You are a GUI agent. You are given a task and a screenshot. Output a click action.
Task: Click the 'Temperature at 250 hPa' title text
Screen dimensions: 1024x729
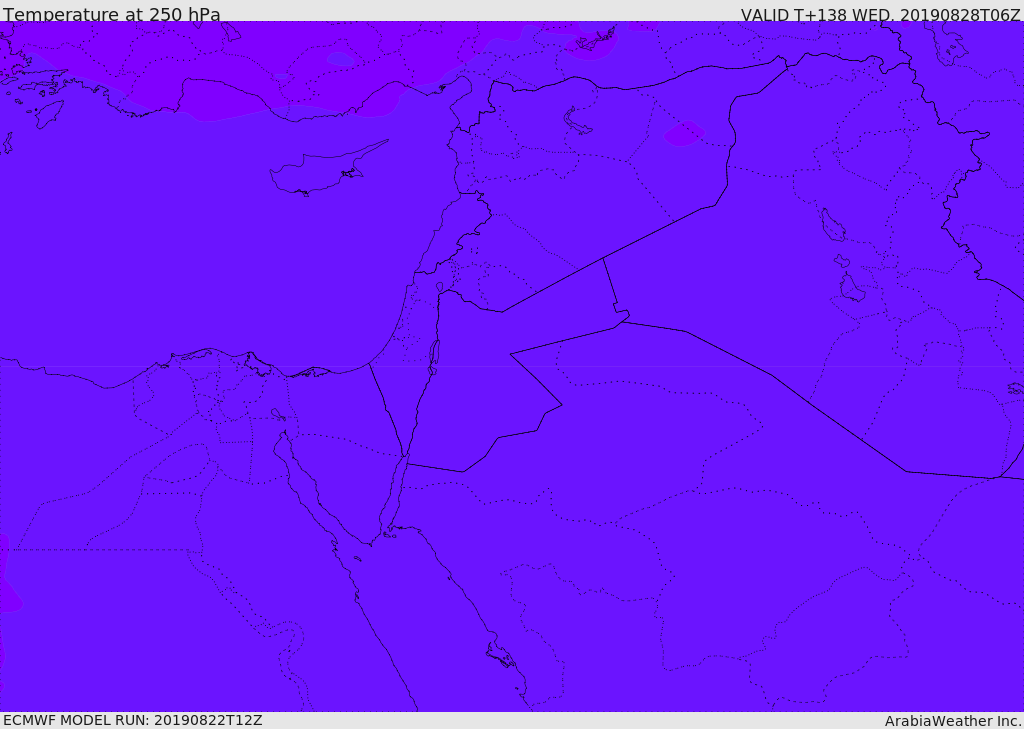tap(112, 14)
